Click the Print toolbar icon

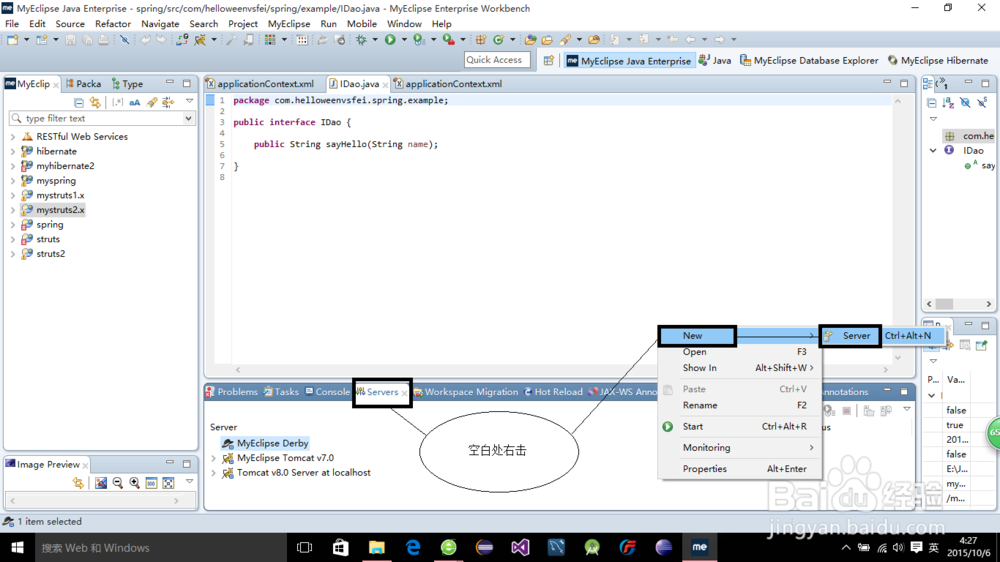point(103,40)
